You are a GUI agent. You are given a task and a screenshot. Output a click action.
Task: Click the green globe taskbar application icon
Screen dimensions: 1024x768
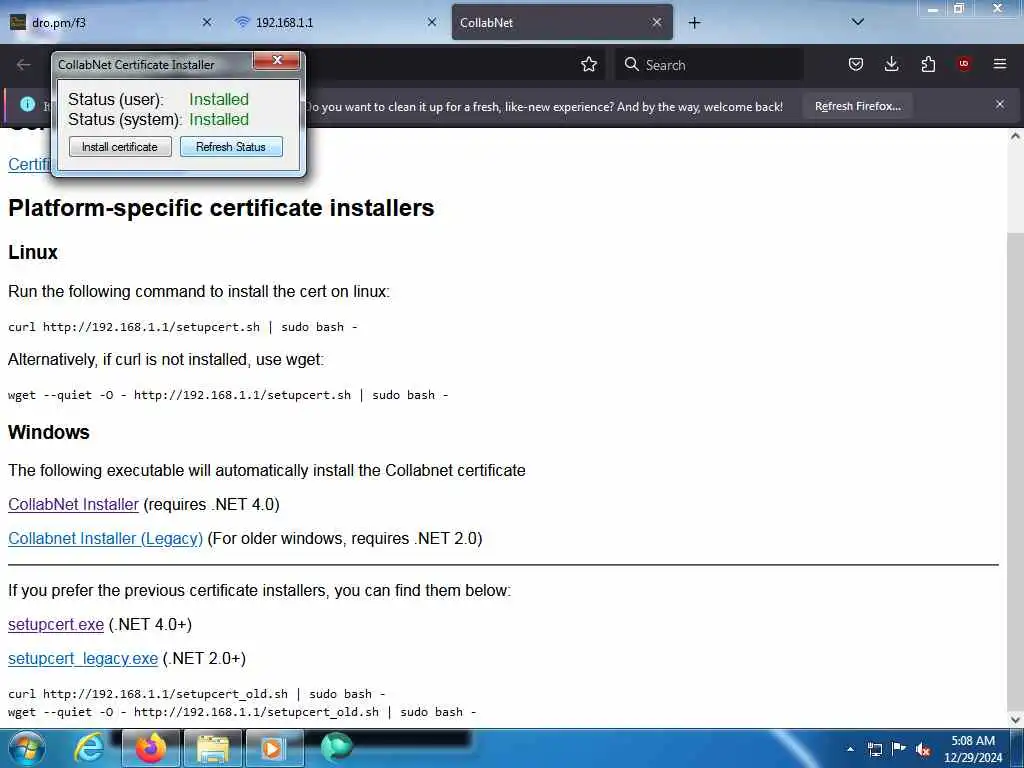click(336, 747)
